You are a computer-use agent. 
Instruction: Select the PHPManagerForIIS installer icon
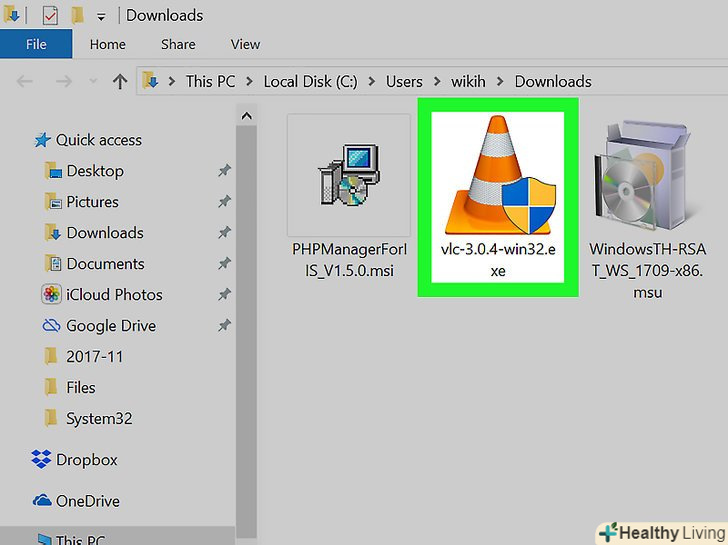click(x=349, y=175)
